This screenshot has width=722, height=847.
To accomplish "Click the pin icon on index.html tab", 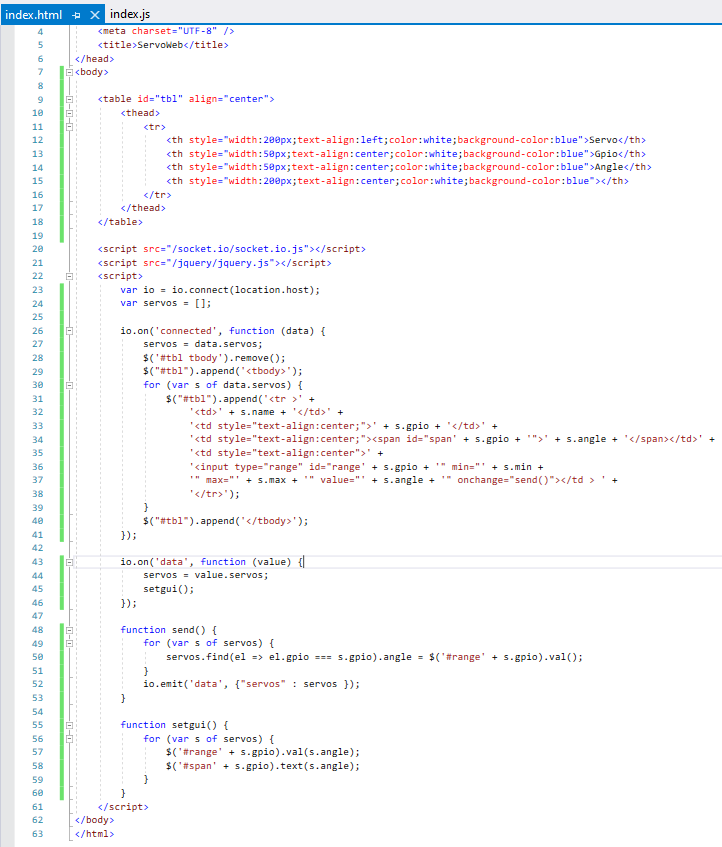I will coord(77,15).
